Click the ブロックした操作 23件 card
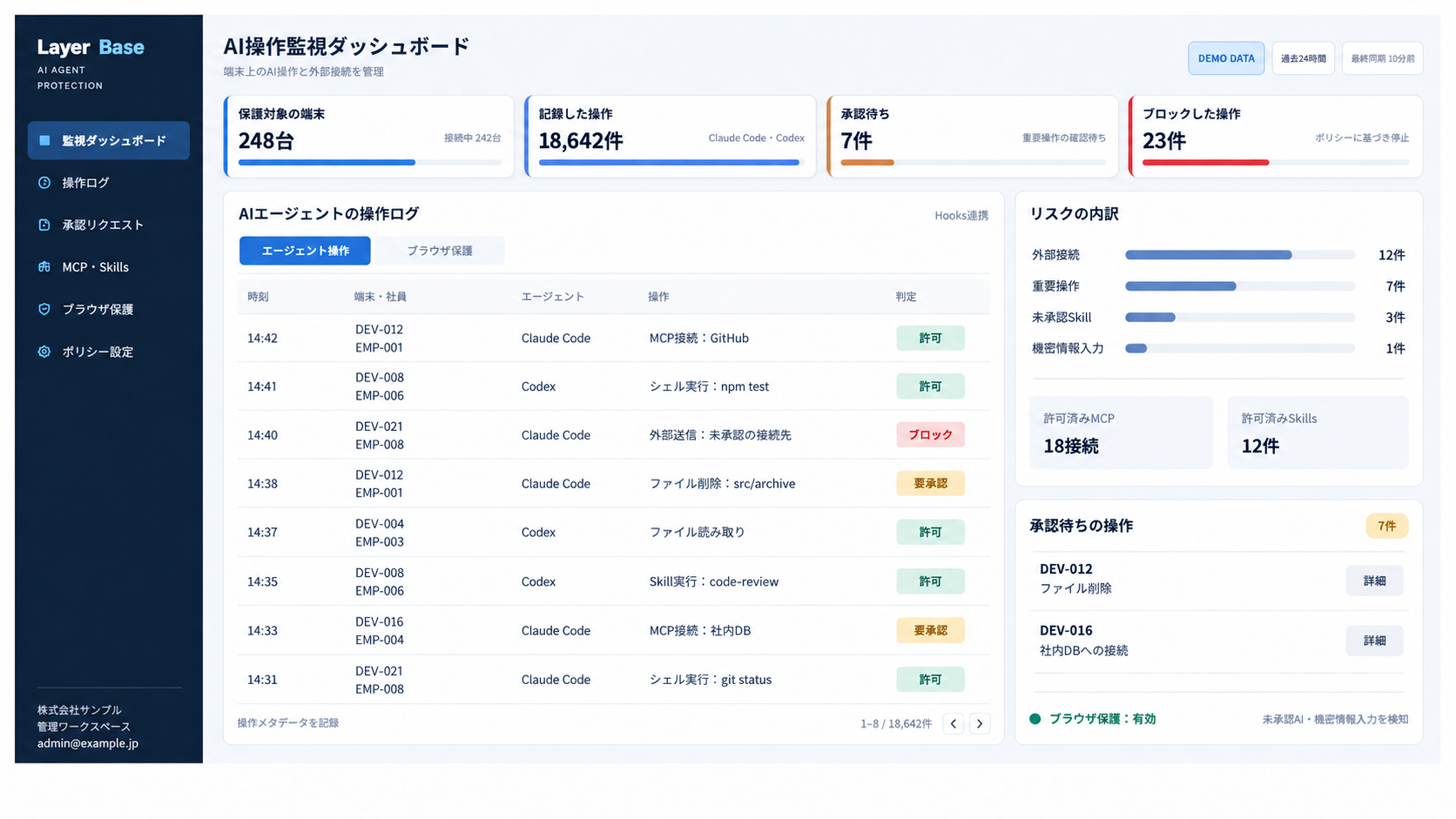The image size is (1456, 819). pyautogui.click(x=1276, y=137)
